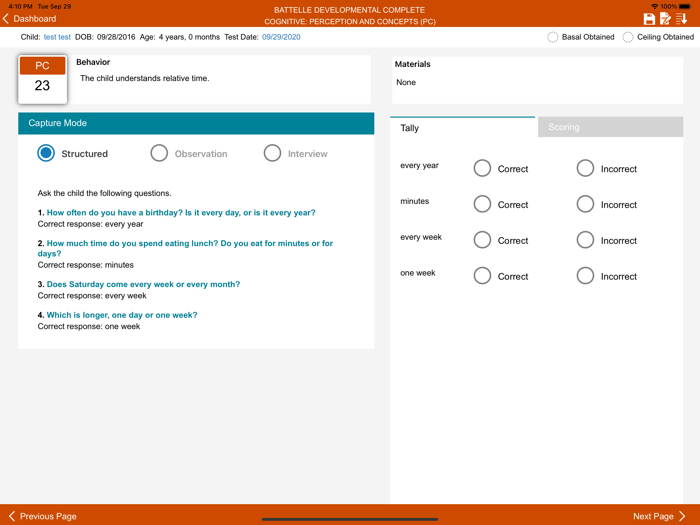Mark 'every week' as Incorrect
This screenshot has width=700, height=525.
[585, 240]
